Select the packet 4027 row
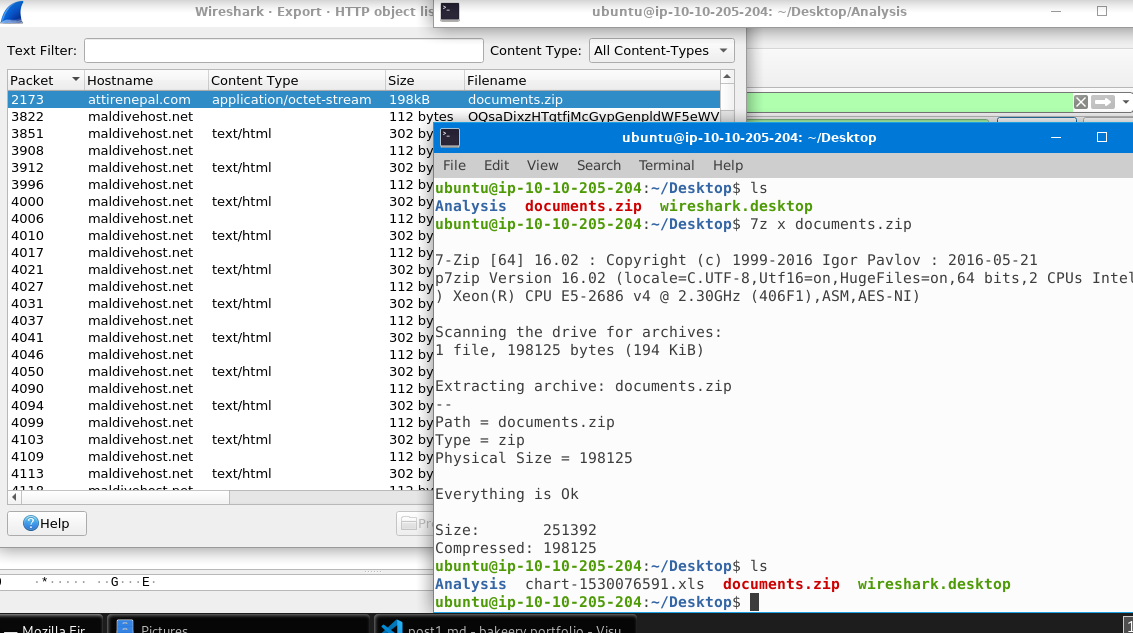Viewport: 1133px width, 633px height. (220, 286)
